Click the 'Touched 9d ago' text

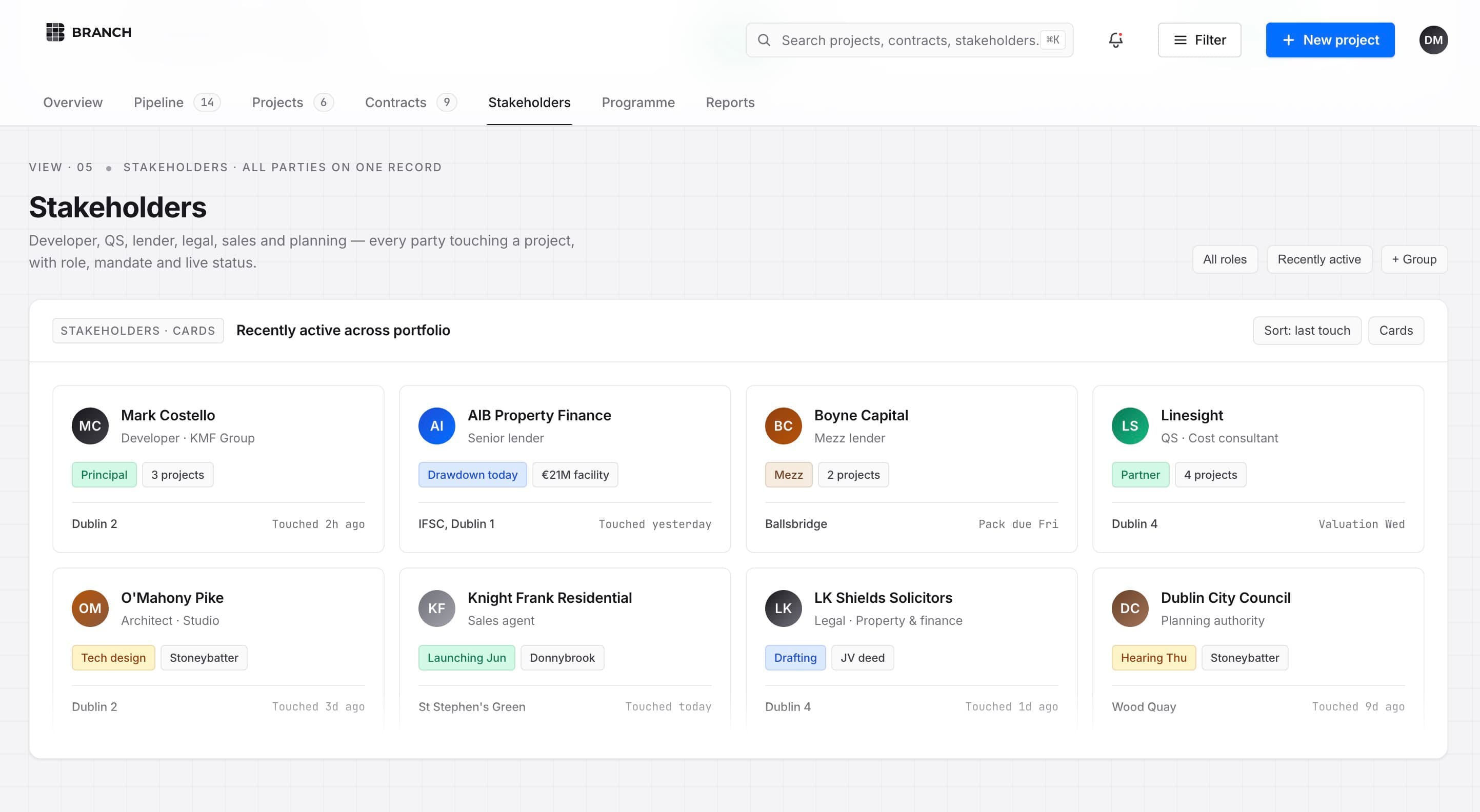pyautogui.click(x=1357, y=706)
